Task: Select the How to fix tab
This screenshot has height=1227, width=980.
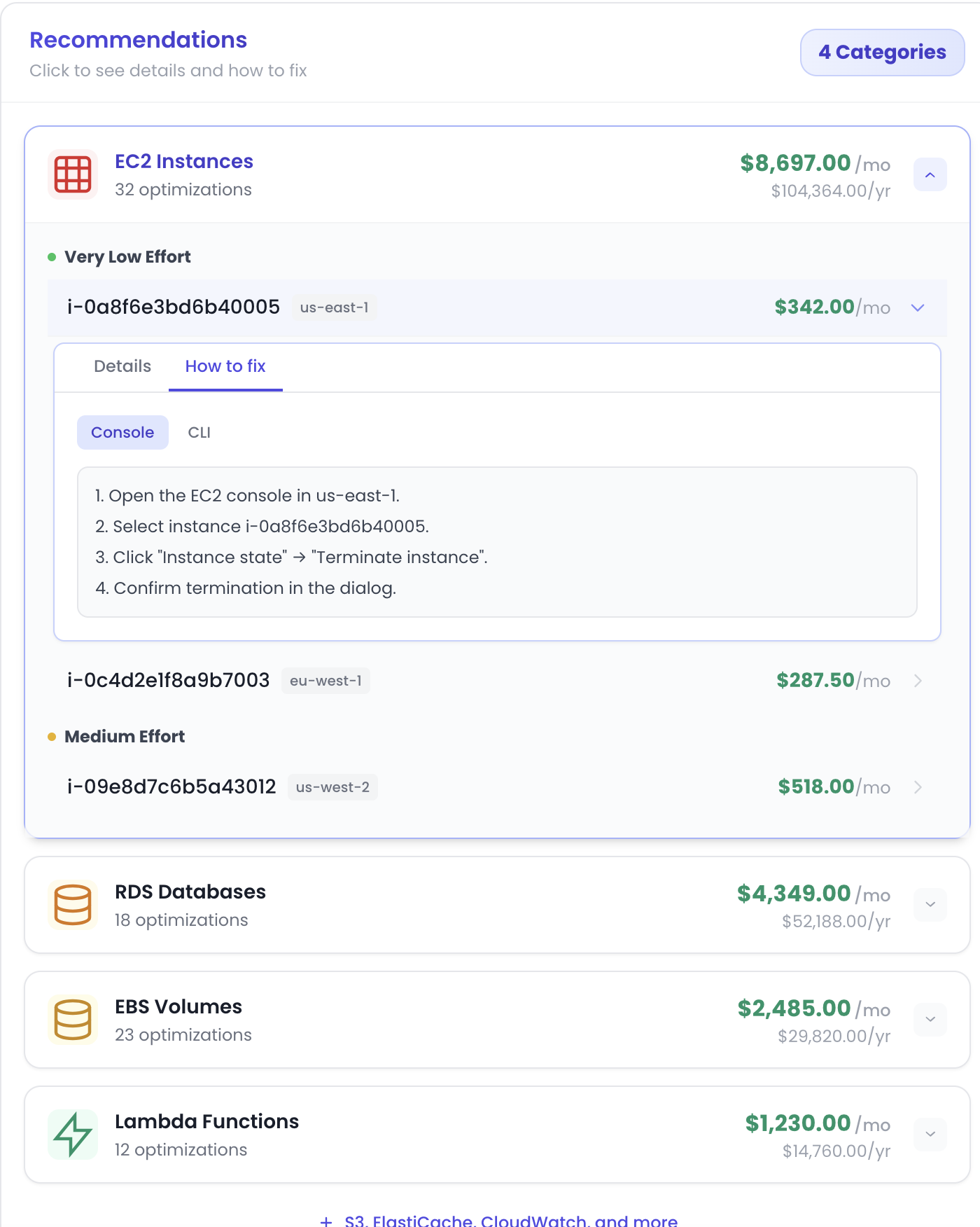Action: (225, 366)
